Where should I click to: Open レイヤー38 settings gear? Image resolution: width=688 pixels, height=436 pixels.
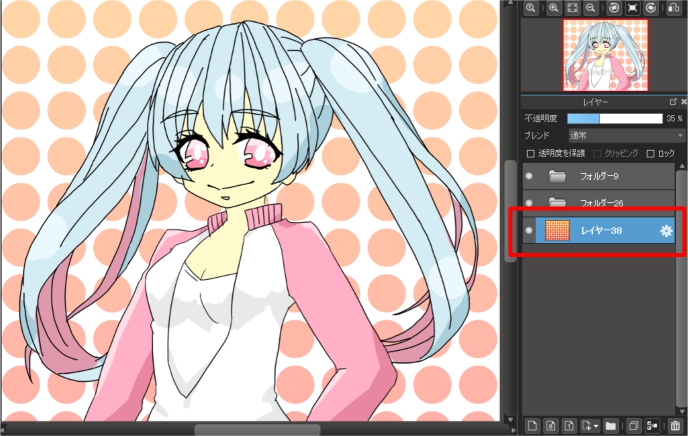pos(666,231)
